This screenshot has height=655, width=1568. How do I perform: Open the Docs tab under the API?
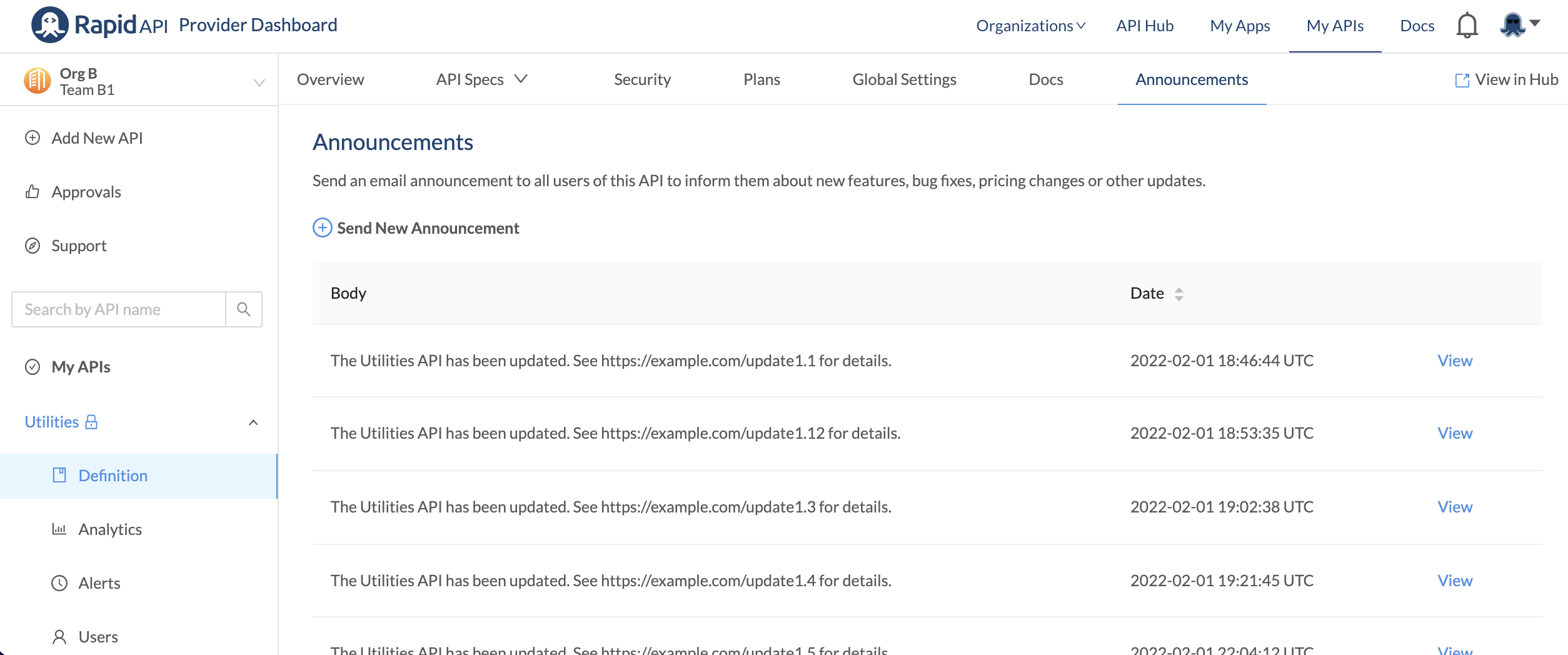click(x=1046, y=79)
